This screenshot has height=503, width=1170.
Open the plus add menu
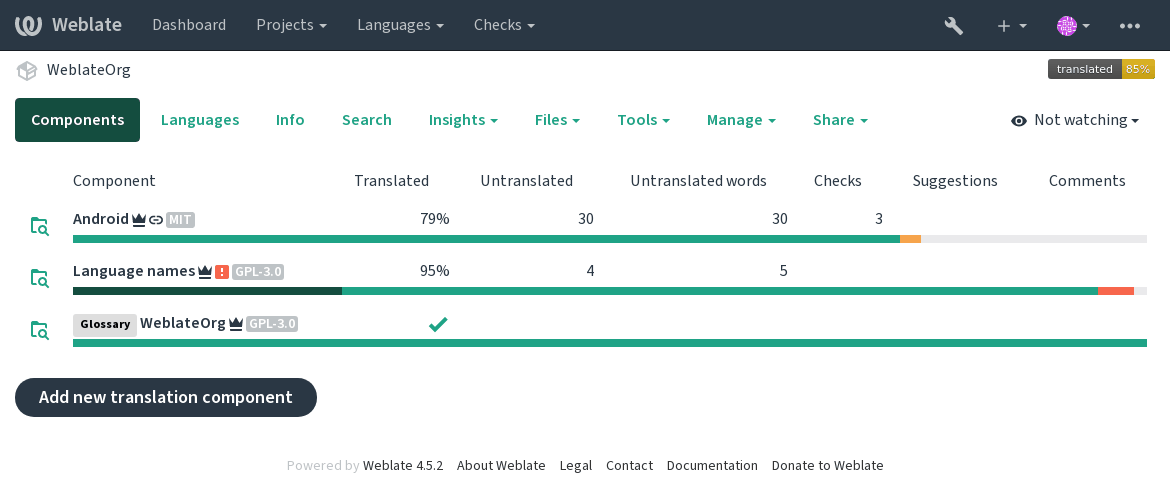(x=1012, y=25)
